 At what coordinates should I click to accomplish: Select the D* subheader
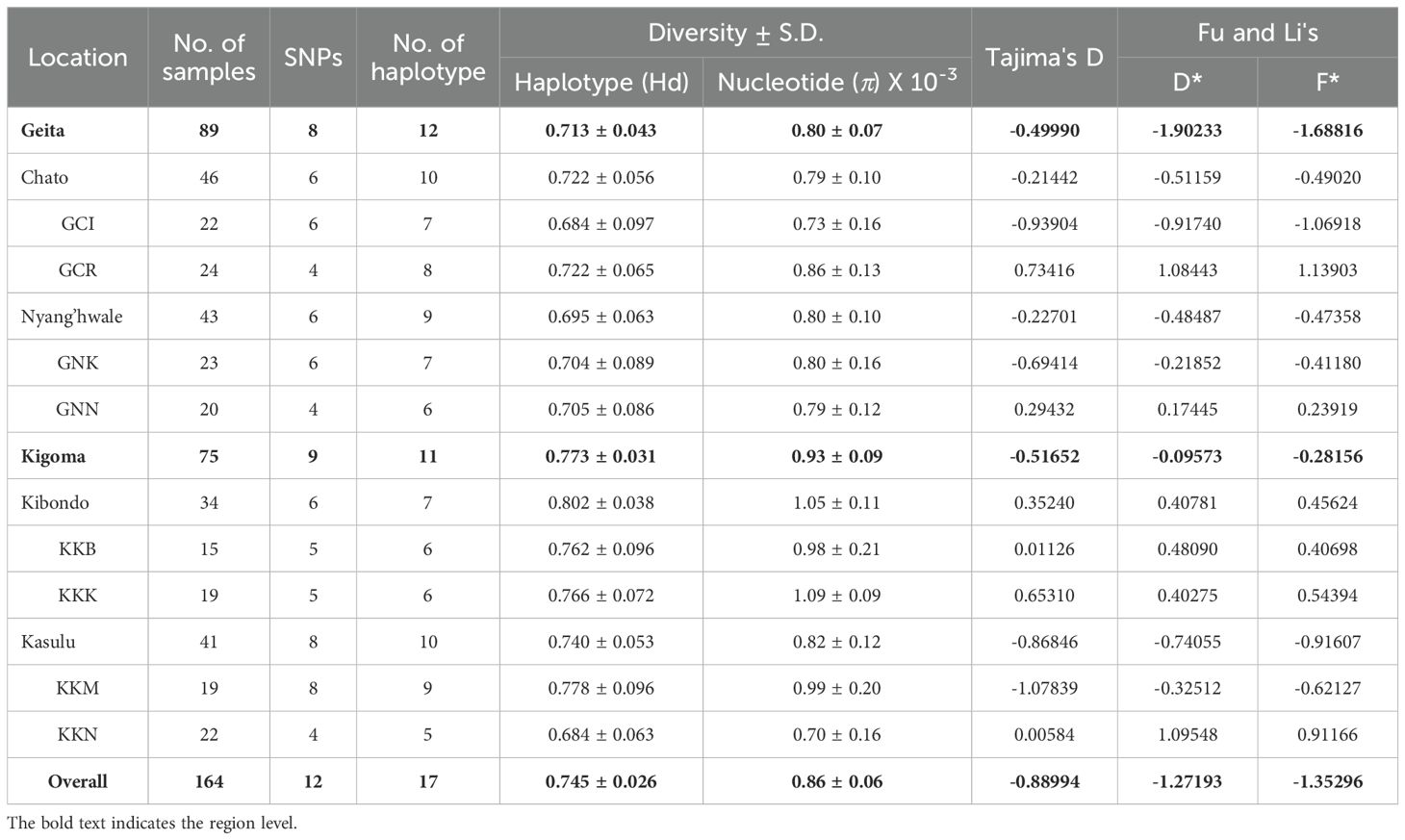1188,83
